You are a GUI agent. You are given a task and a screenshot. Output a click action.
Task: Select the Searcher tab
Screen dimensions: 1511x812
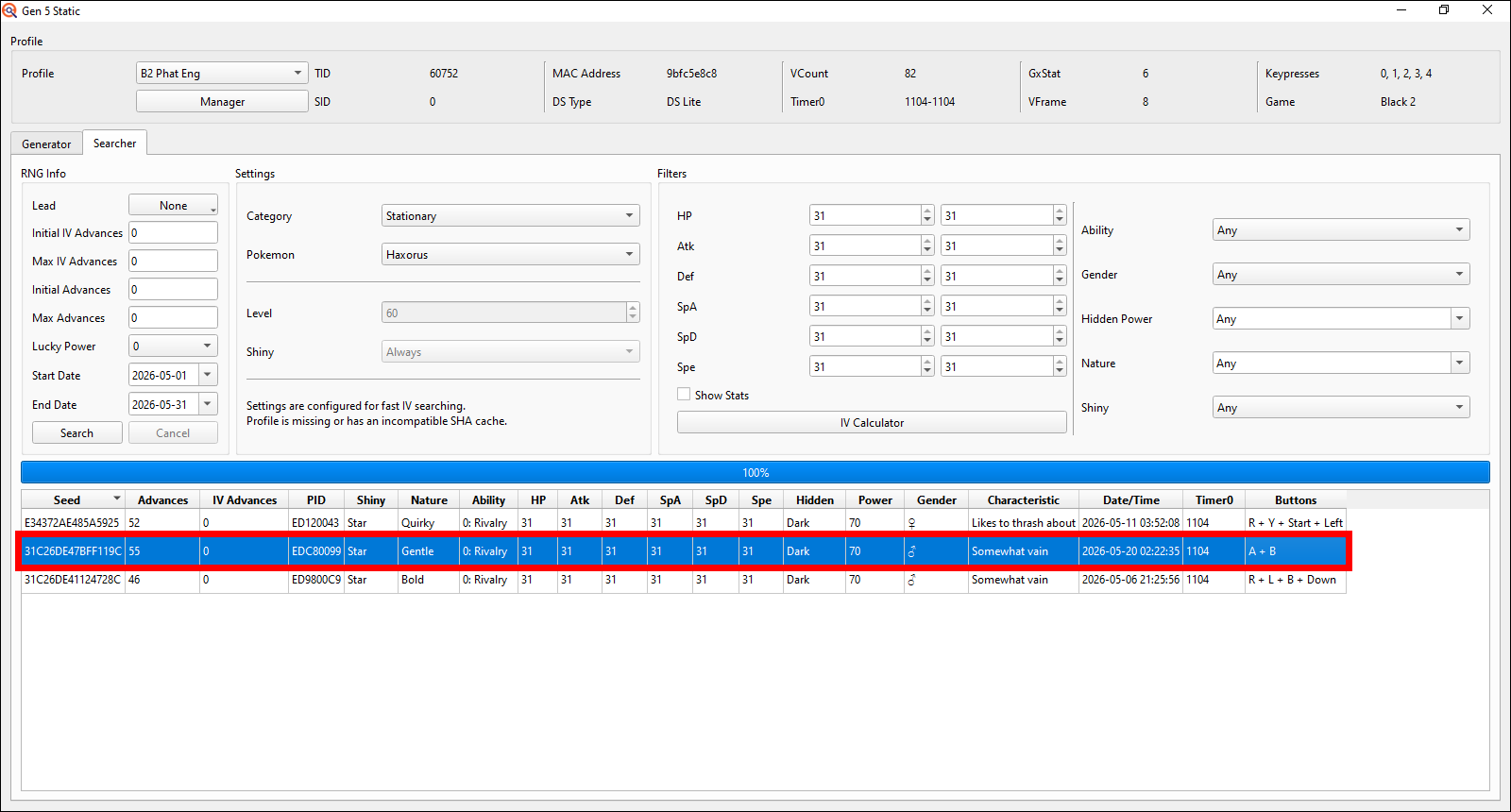click(x=114, y=143)
